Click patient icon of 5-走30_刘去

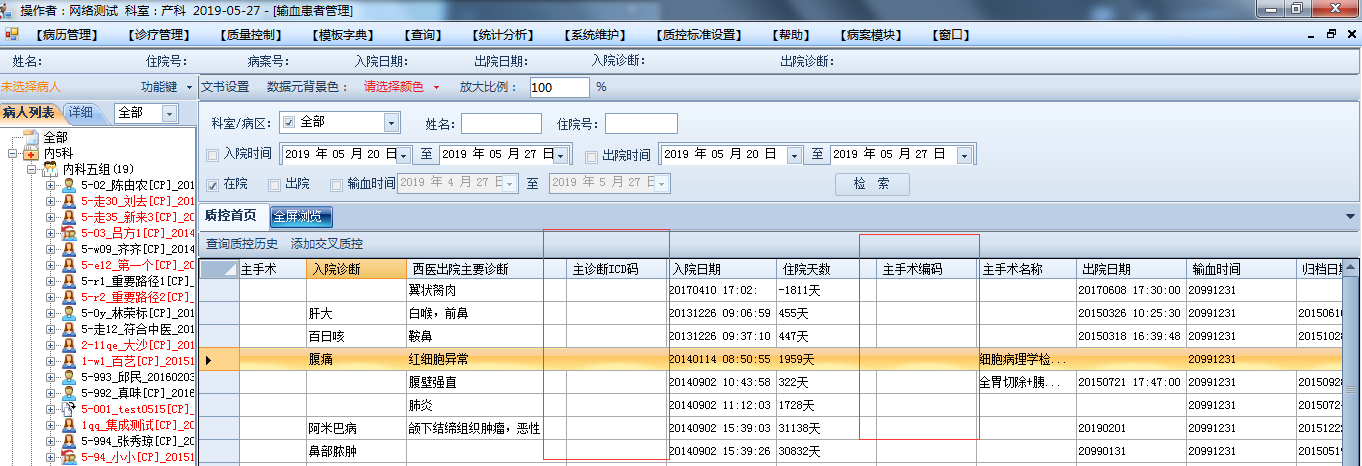pos(70,201)
